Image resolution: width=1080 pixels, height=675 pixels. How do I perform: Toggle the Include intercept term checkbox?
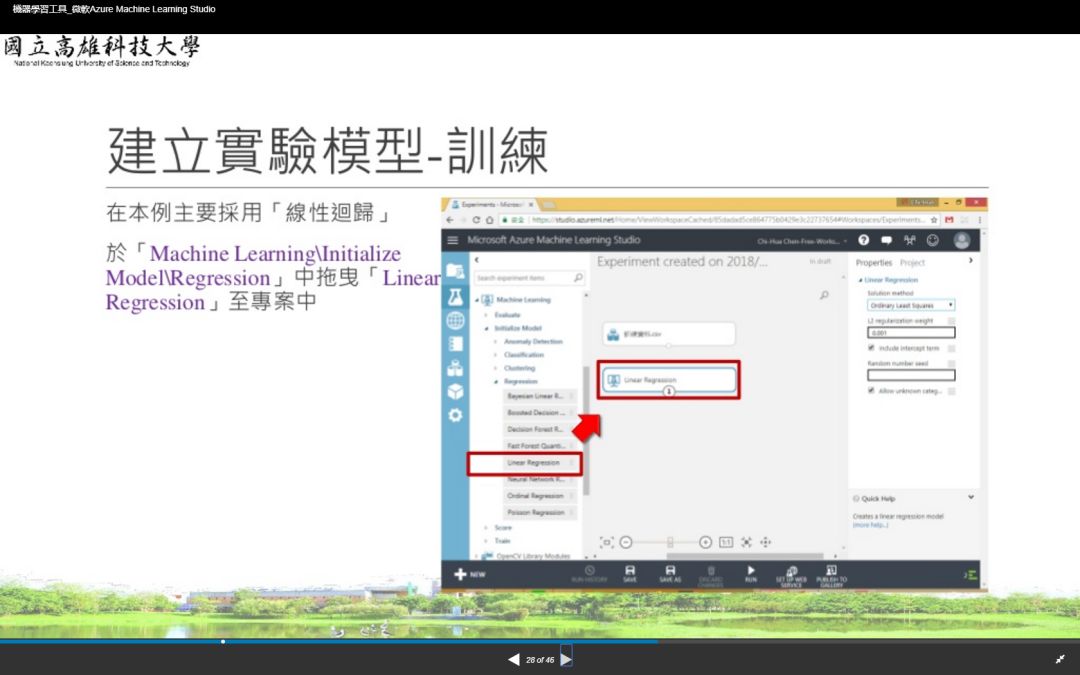(x=871, y=349)
